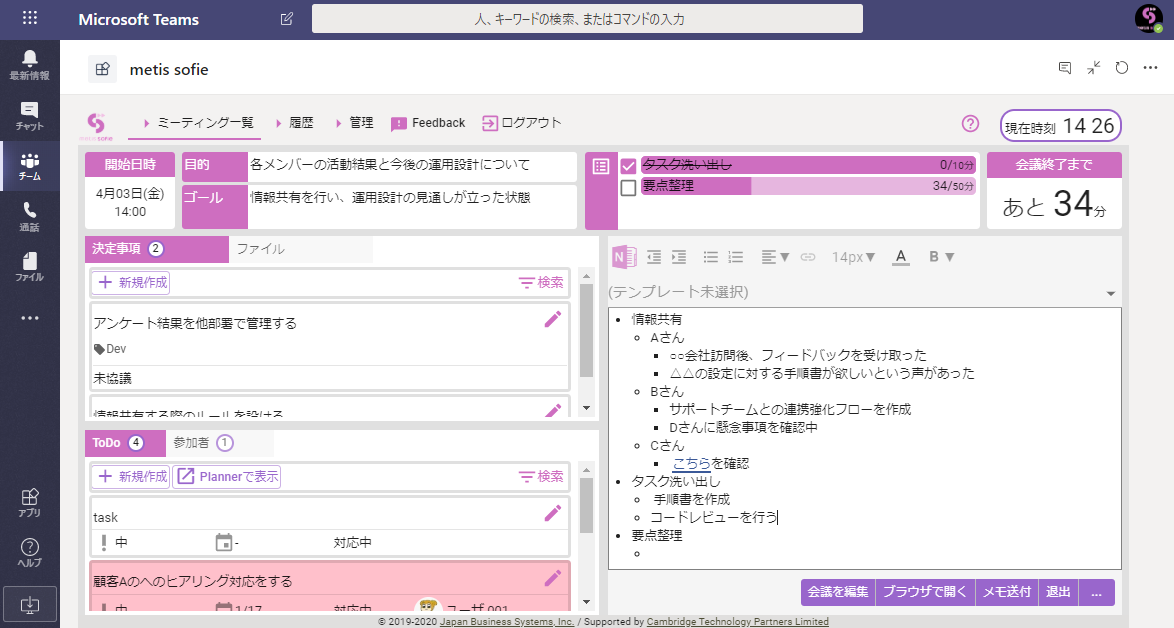Viewport: 1174px width, 628px height.
Task: Open more options ellipsis for the tab
Action: pos(1151,68)
